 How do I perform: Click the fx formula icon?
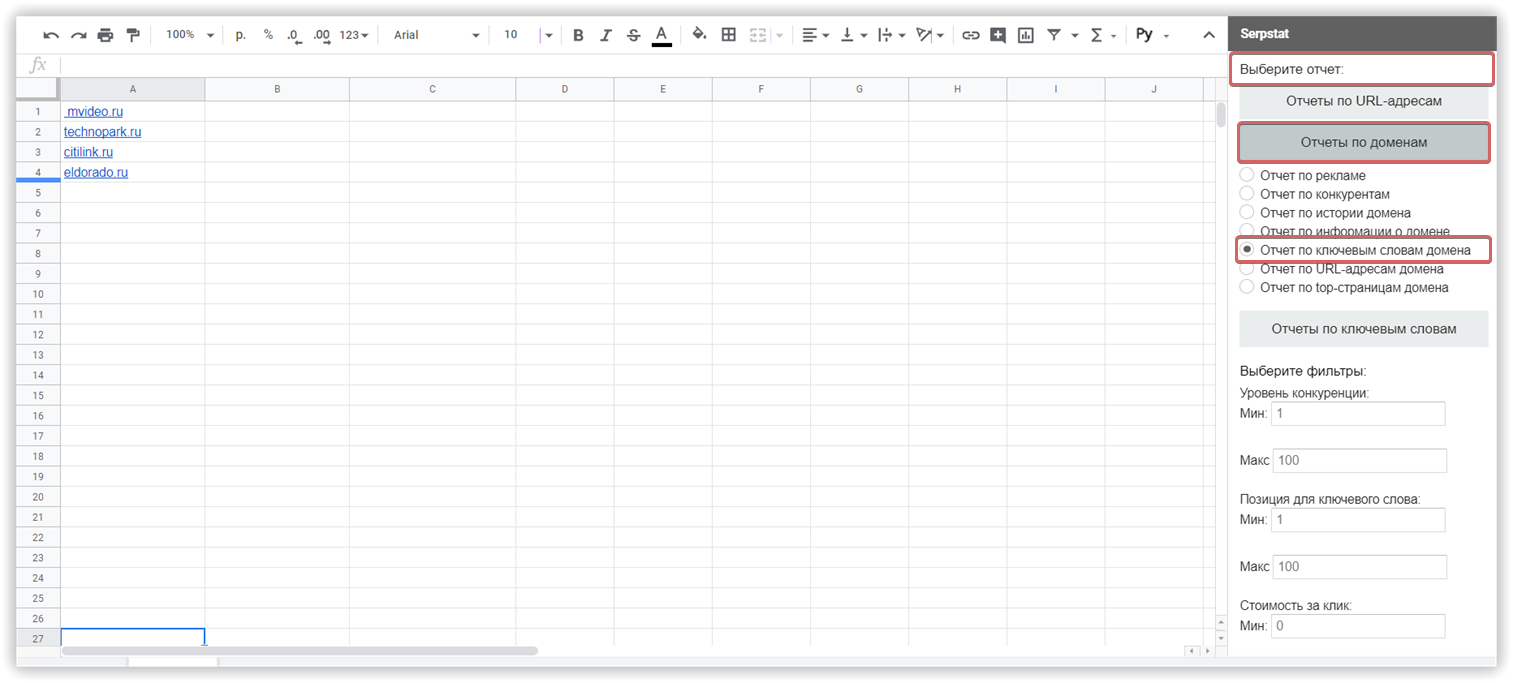(38, 65)
